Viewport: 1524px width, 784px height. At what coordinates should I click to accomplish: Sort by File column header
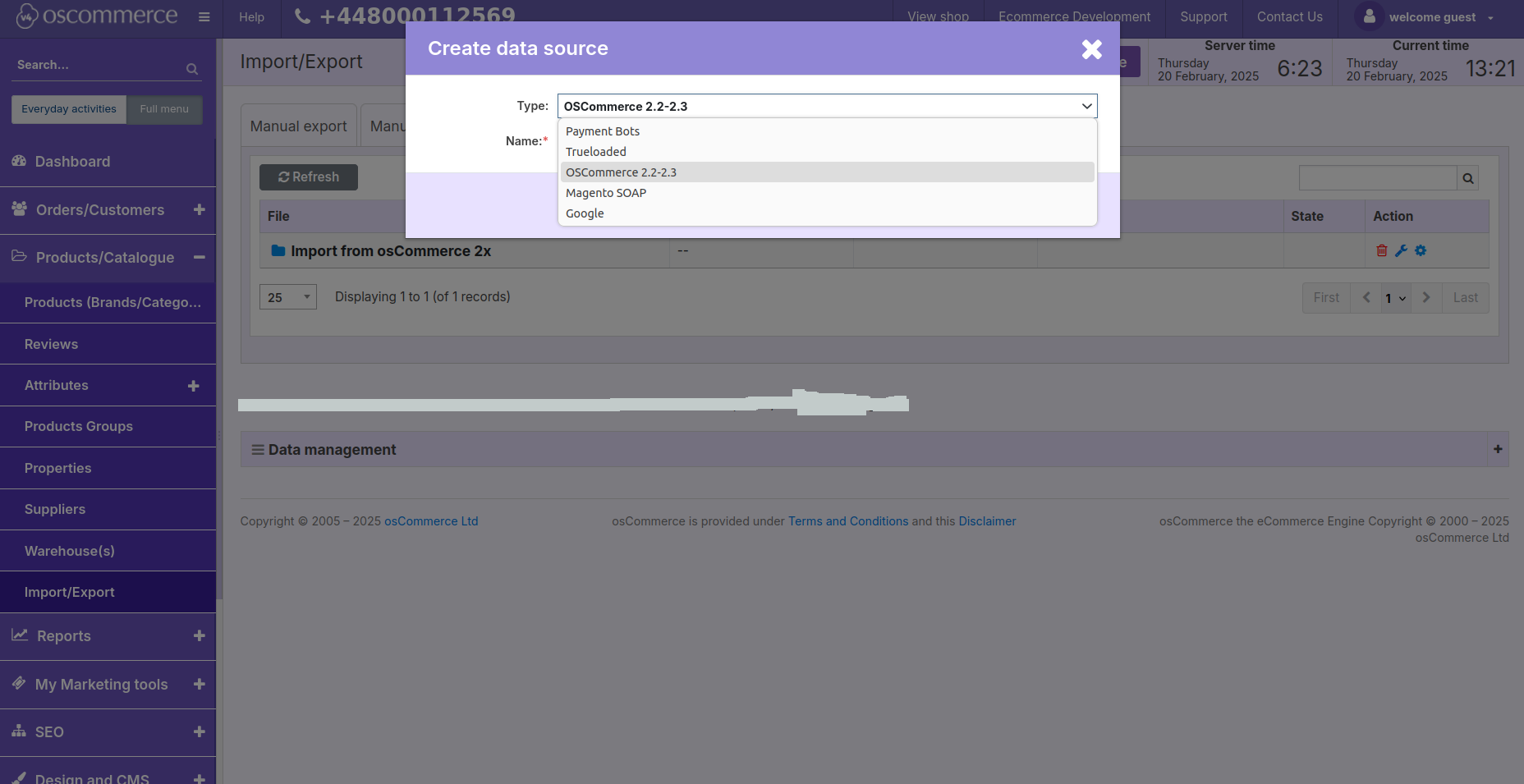coord(278,216)
